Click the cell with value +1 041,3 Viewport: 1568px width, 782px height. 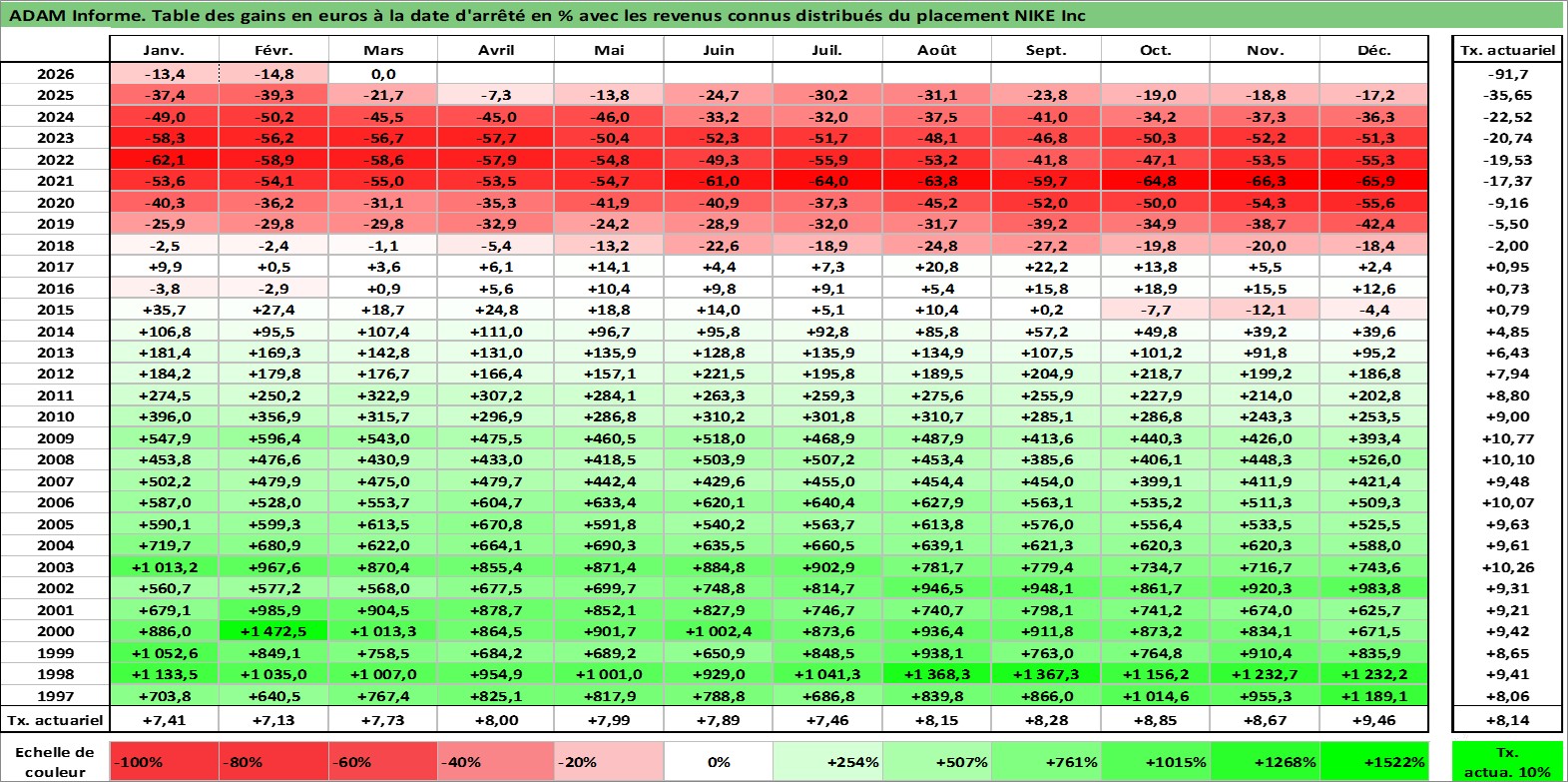[x=827, y=674]
